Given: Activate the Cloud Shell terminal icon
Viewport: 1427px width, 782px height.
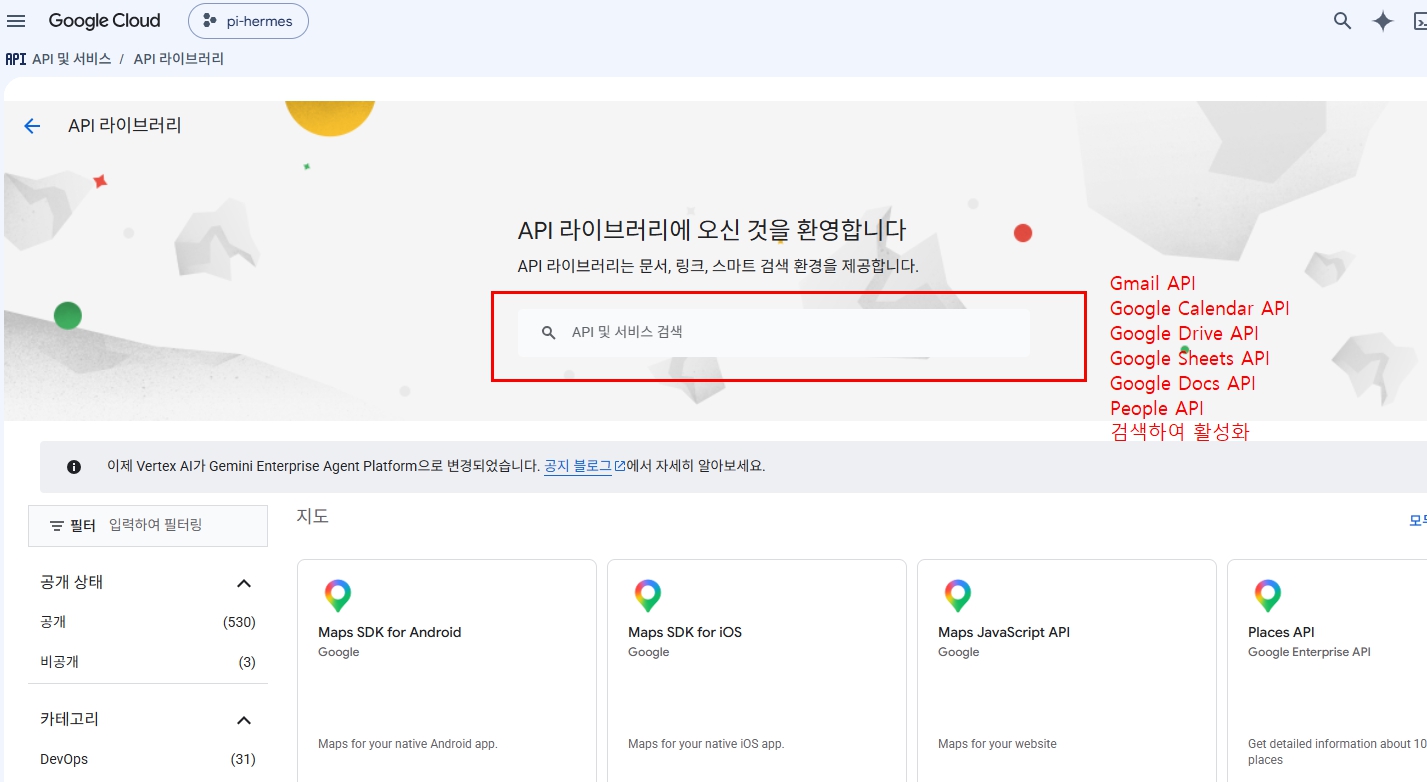Looking at the screenshot, I should coord(1419,21).
